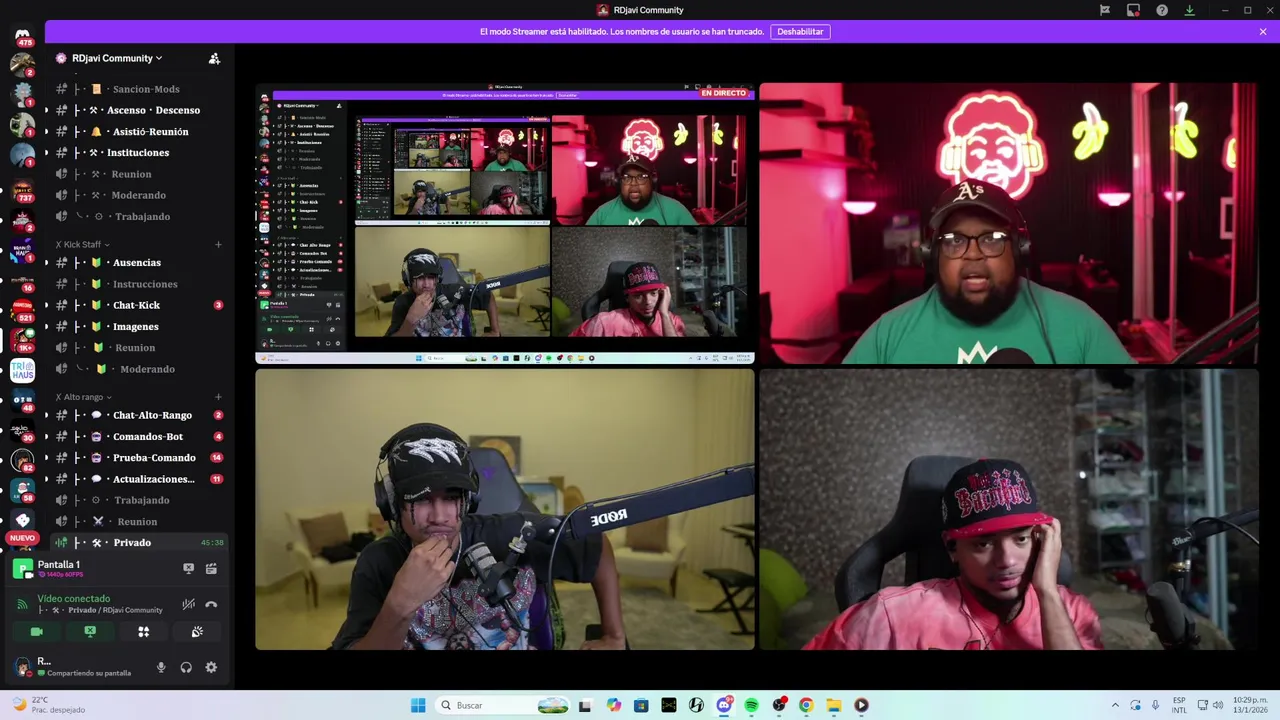Click the user avatar in user panel

23,667
